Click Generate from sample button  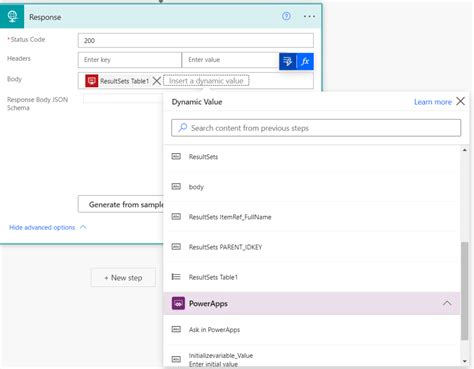pos(121,204)
